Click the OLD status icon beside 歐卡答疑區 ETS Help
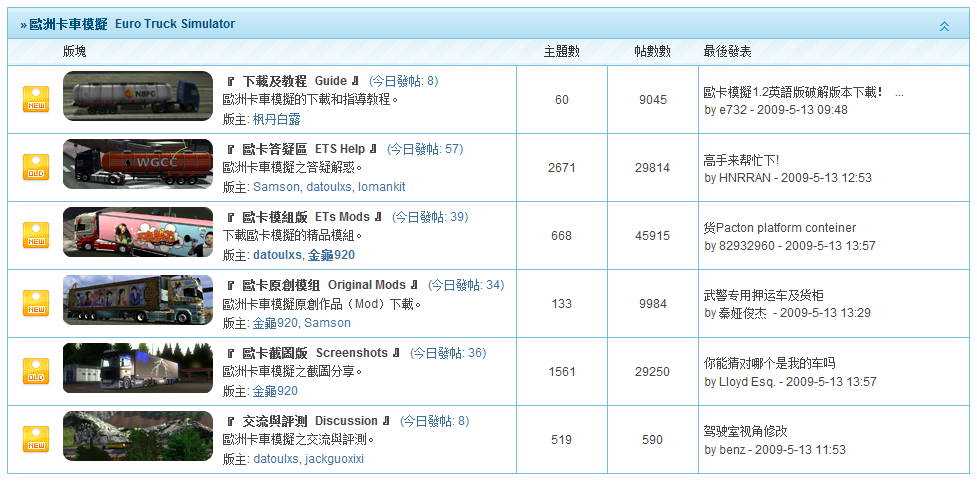This screenshot has height=482, width=977. [36, 167]
